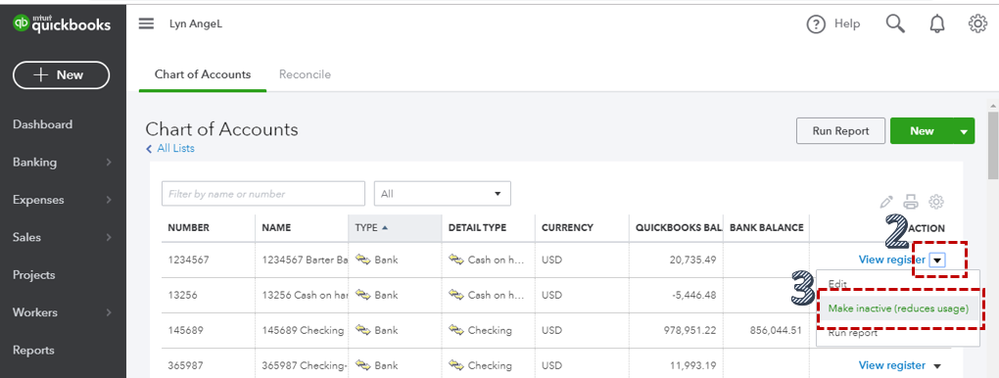Click the 365987 Checking account name
Screen dimensions: 999x378
[305, 365]
